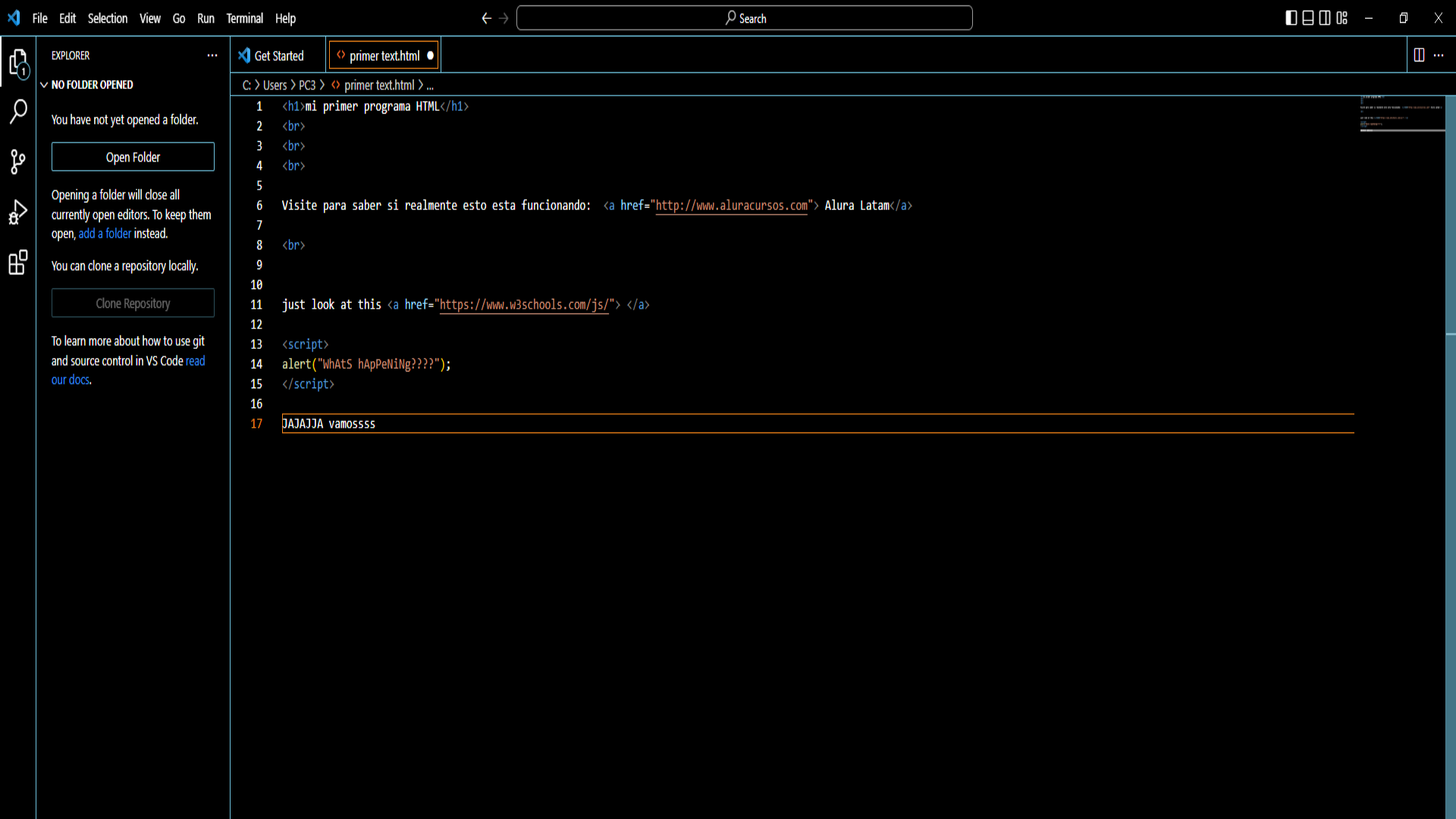The image size is (1456, 819).
Task: Go back using the left arrow
Action: tap(486, 18)
